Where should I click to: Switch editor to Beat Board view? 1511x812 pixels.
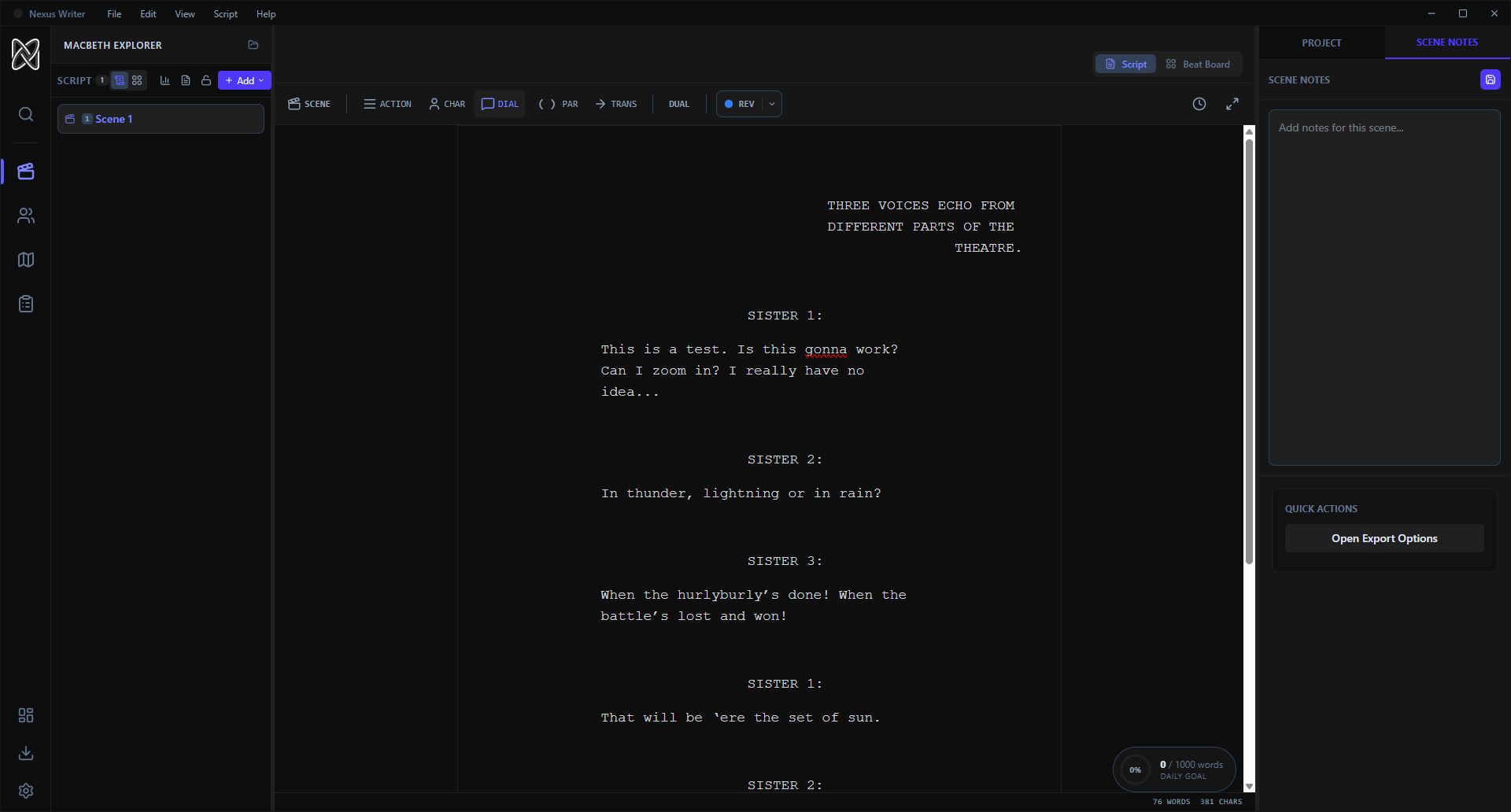pyautogui.click(x=1198, y=65)
